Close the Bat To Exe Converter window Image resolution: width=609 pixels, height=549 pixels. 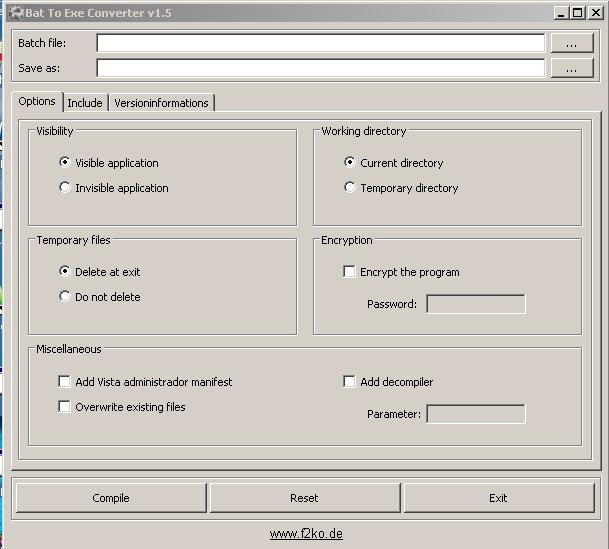pyautogui.click(x=596, y=13)
